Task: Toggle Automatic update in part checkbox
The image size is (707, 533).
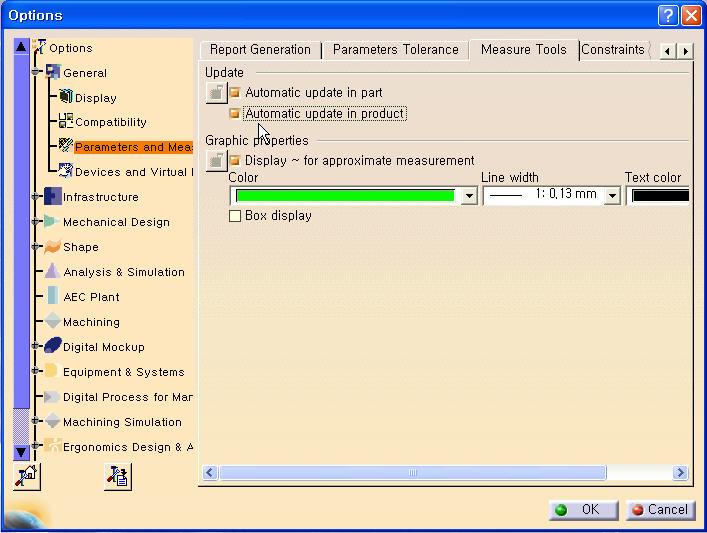Action: [236, 93]
